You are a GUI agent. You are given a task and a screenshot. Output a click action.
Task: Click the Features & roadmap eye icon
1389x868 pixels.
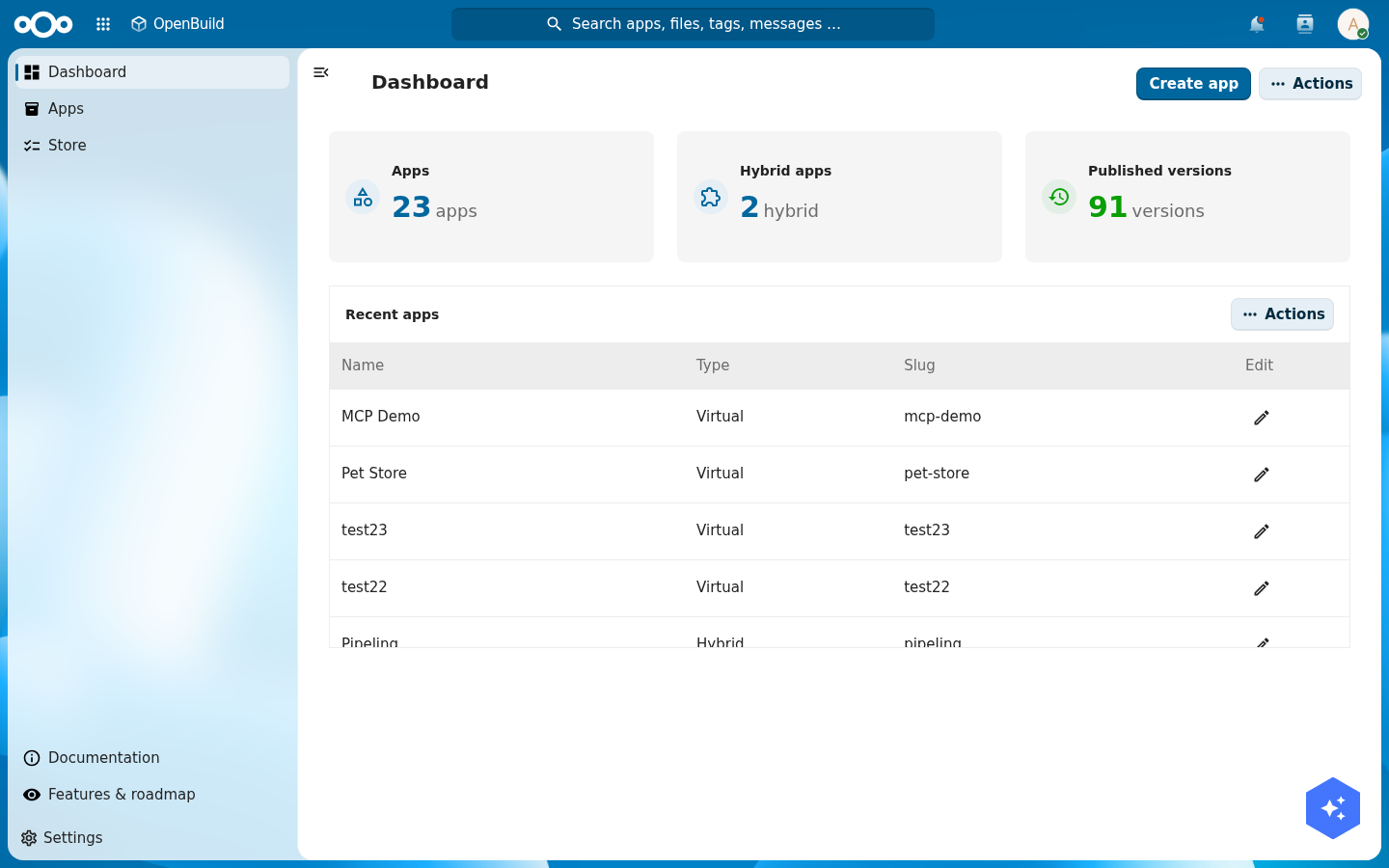pyautogui.click(x=32, y=795)
